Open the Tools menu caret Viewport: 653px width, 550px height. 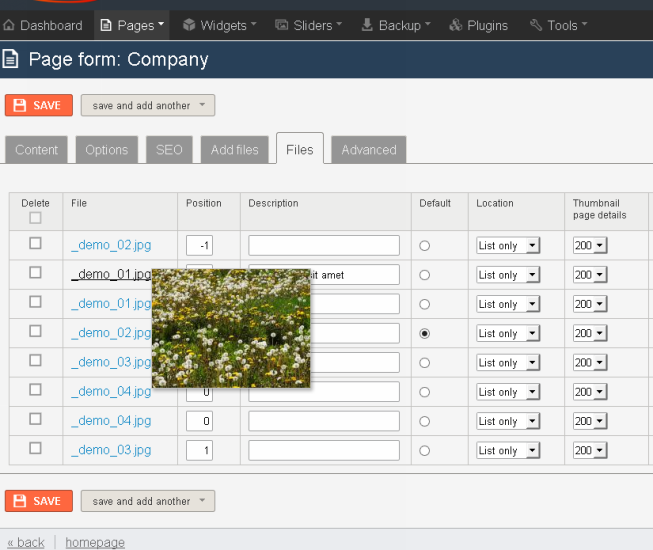(x=584, y=24)
